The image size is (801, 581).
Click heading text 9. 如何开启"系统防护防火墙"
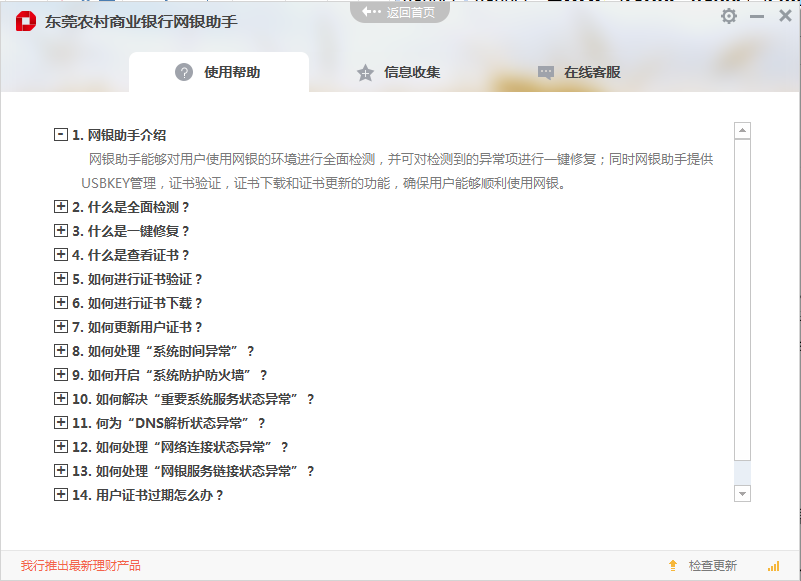pos(170,375)
